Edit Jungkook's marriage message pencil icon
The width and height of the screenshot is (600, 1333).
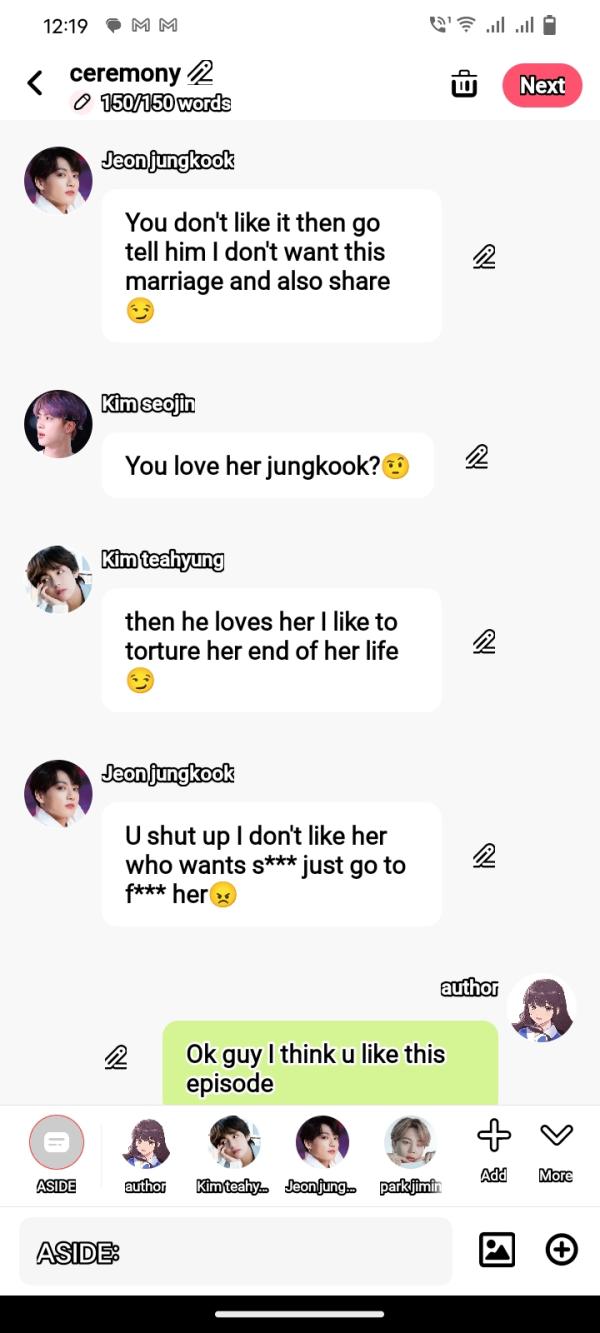click(484, 257)
